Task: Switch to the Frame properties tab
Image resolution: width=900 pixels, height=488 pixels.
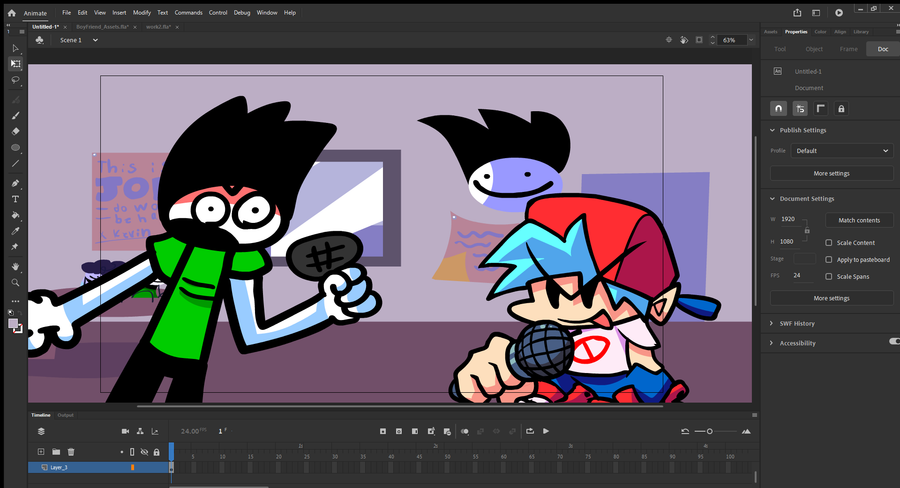Action: [x=848, y=49]
